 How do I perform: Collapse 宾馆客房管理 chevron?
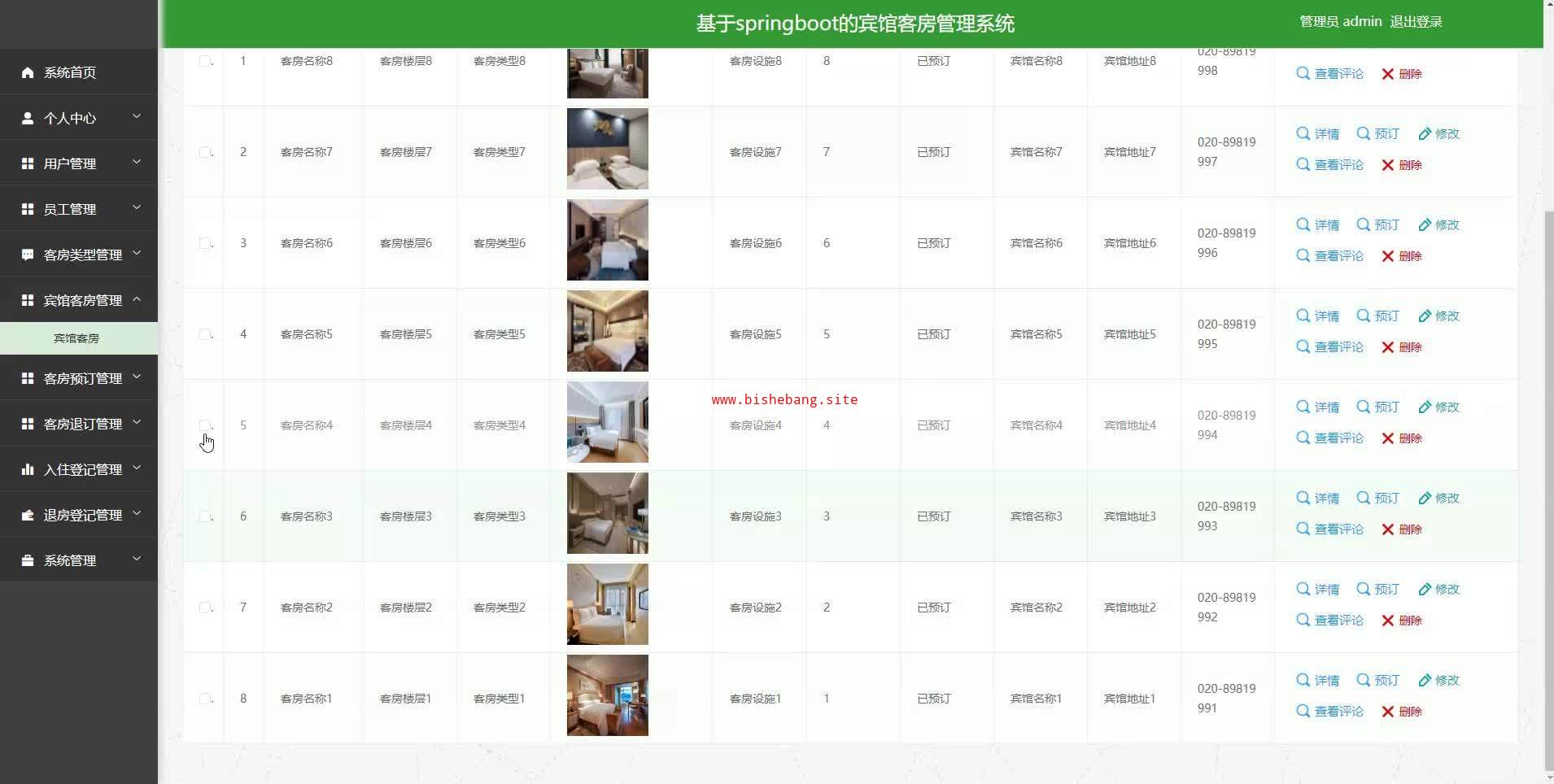pos(137,299)
